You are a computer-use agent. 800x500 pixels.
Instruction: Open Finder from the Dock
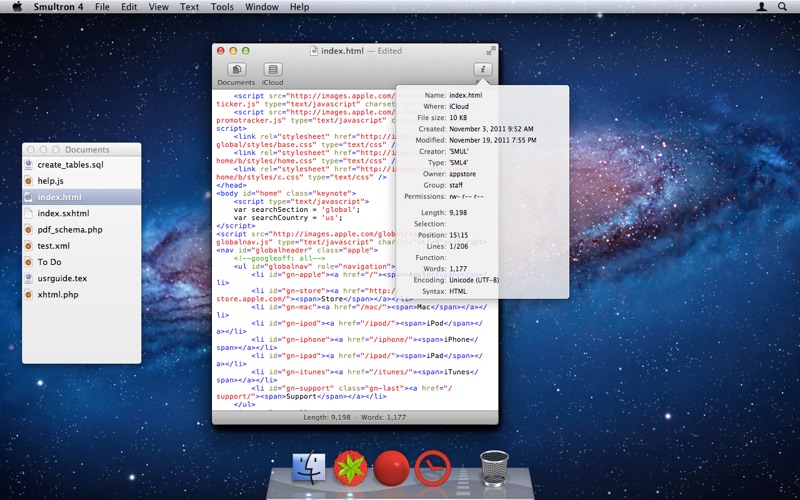[x=309, y=468]
